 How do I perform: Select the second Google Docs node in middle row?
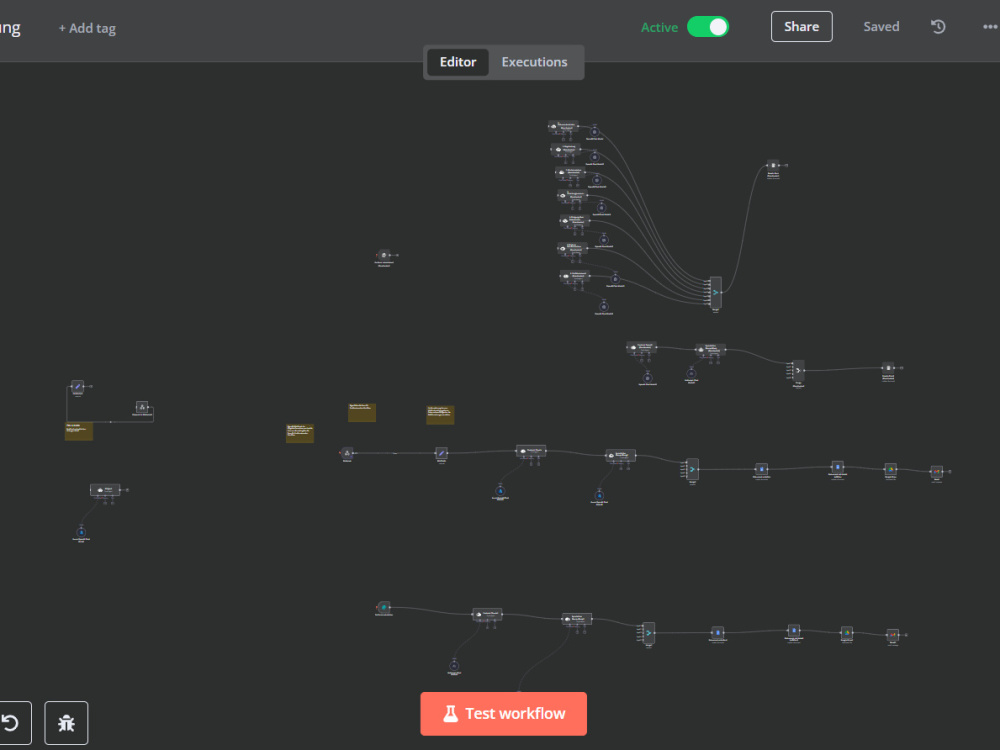[837, 467]
